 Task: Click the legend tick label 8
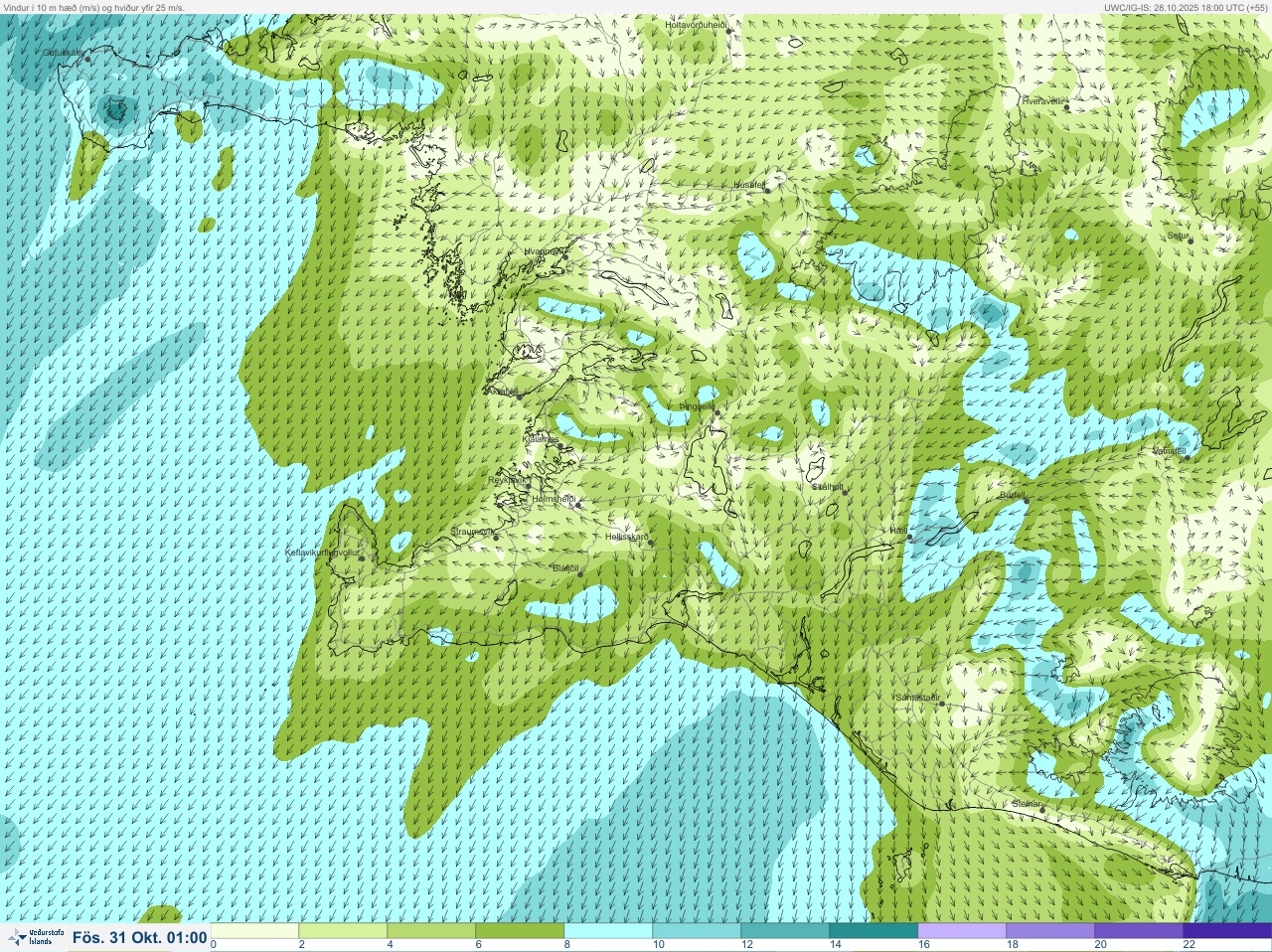pos(566,945)
